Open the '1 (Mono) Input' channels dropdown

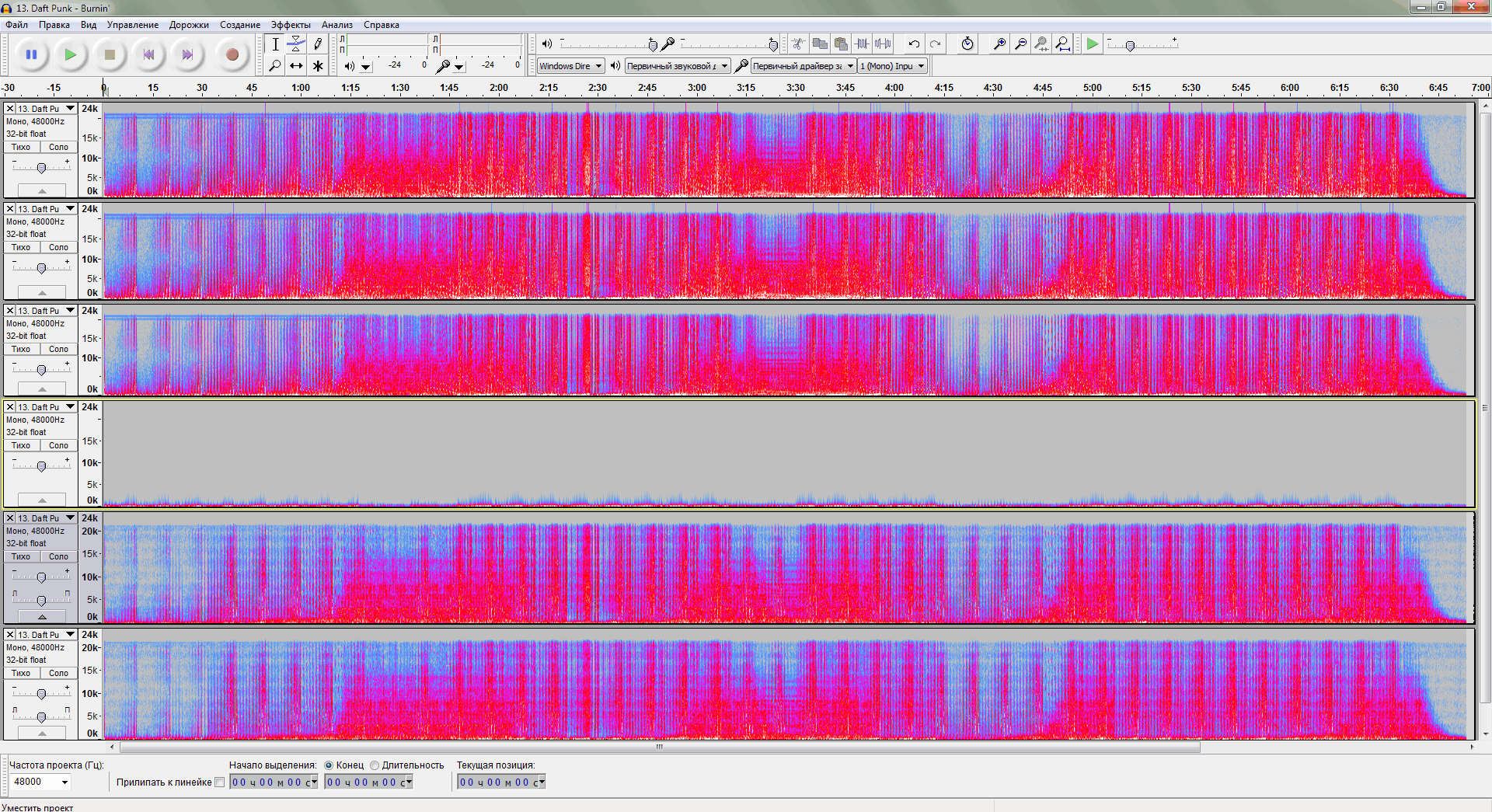(893, 66)
